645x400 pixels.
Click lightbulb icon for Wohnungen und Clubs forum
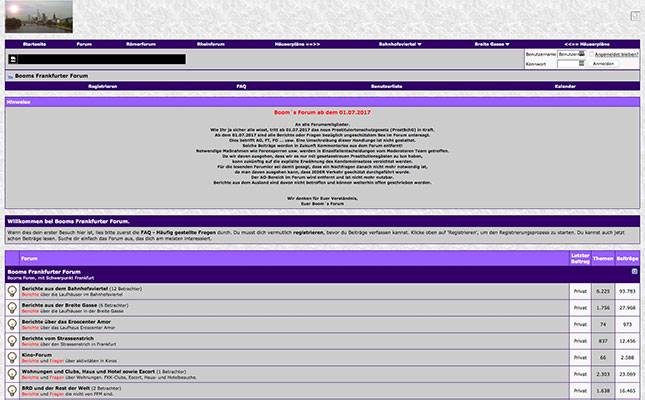point(12,374)
